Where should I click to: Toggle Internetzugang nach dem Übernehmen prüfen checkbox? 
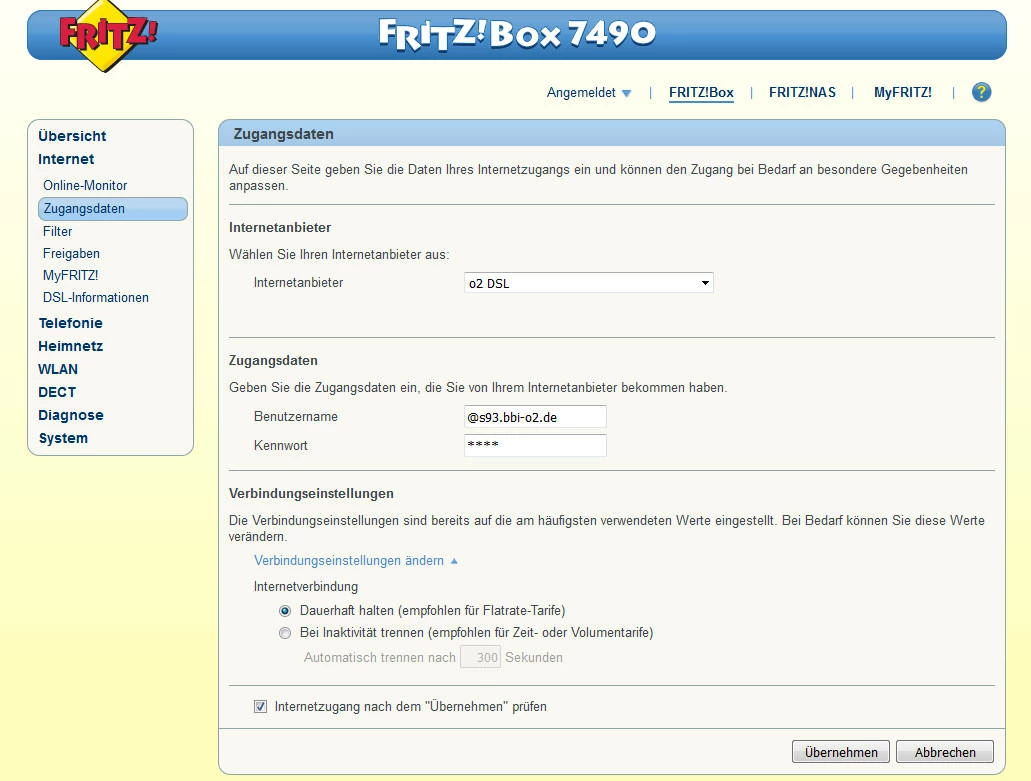260,707
